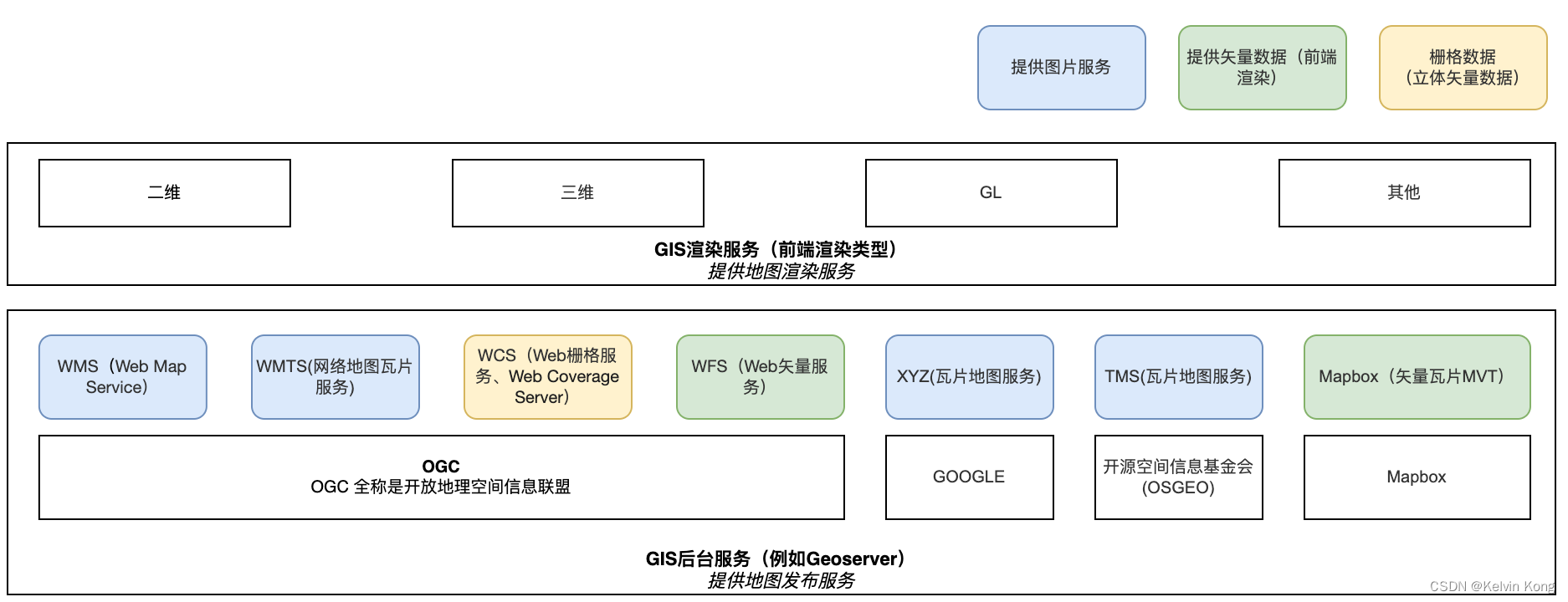Screen dimensions: 1568x602
Task: Select the subtitle 提供地图发布服务
Action: click(x=781, y=580)
